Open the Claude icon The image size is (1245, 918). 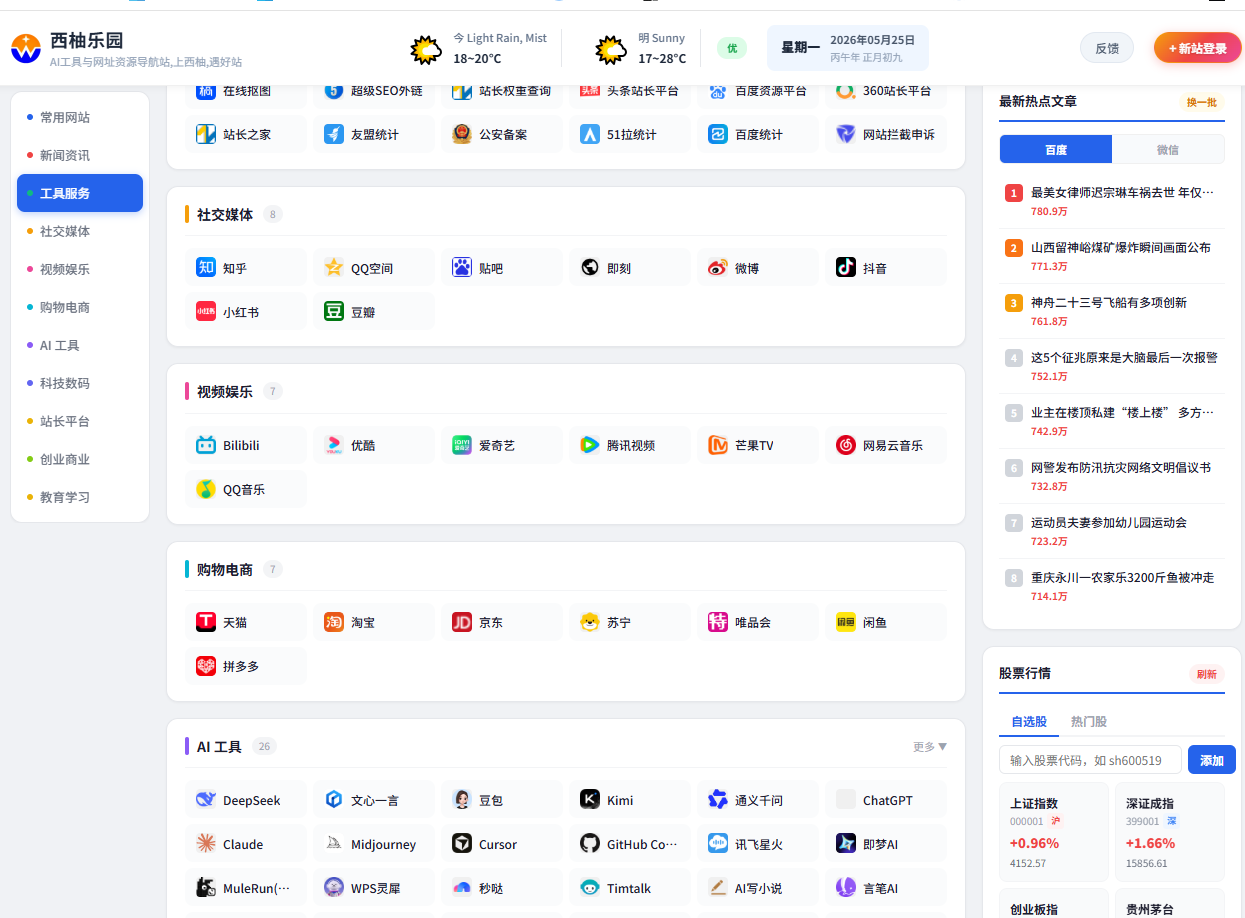click(206, 844)
